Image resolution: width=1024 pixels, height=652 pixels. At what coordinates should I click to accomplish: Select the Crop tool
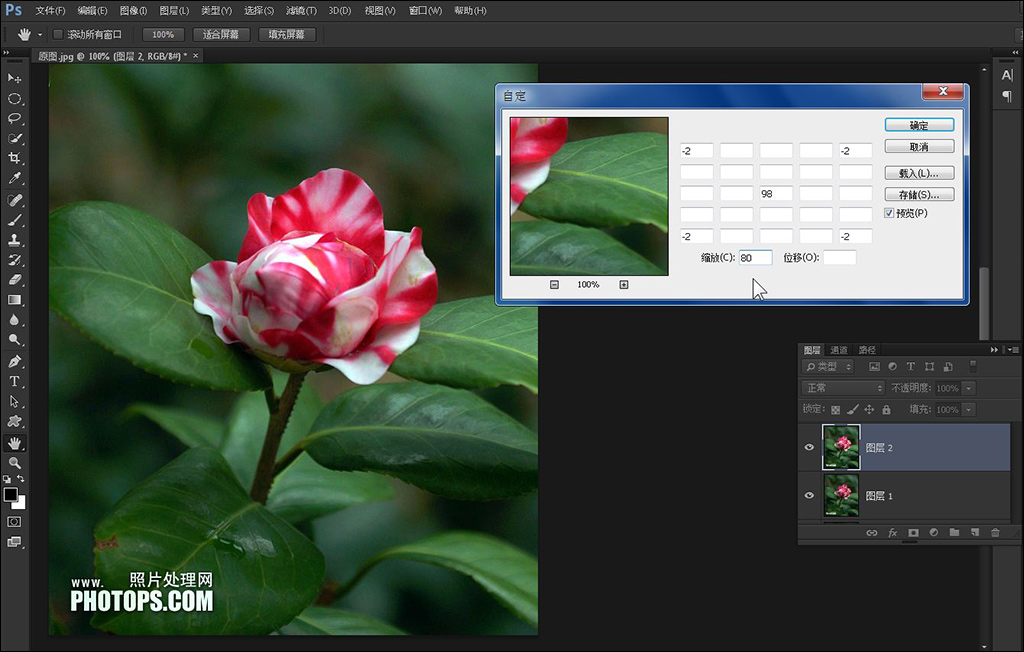tap(14, 158)
